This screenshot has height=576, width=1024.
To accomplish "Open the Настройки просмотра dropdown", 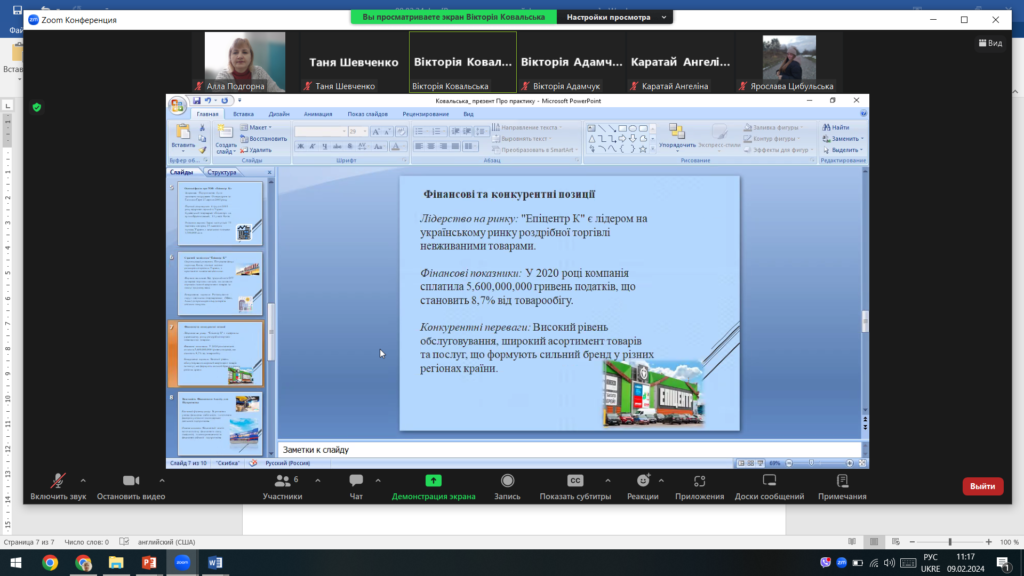I will point(615,17).
